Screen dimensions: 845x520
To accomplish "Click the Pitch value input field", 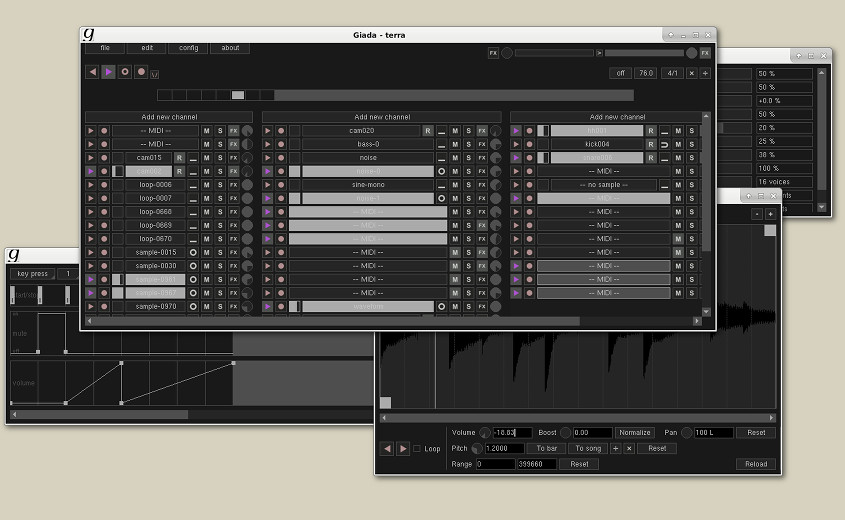I will click(504, 449).
